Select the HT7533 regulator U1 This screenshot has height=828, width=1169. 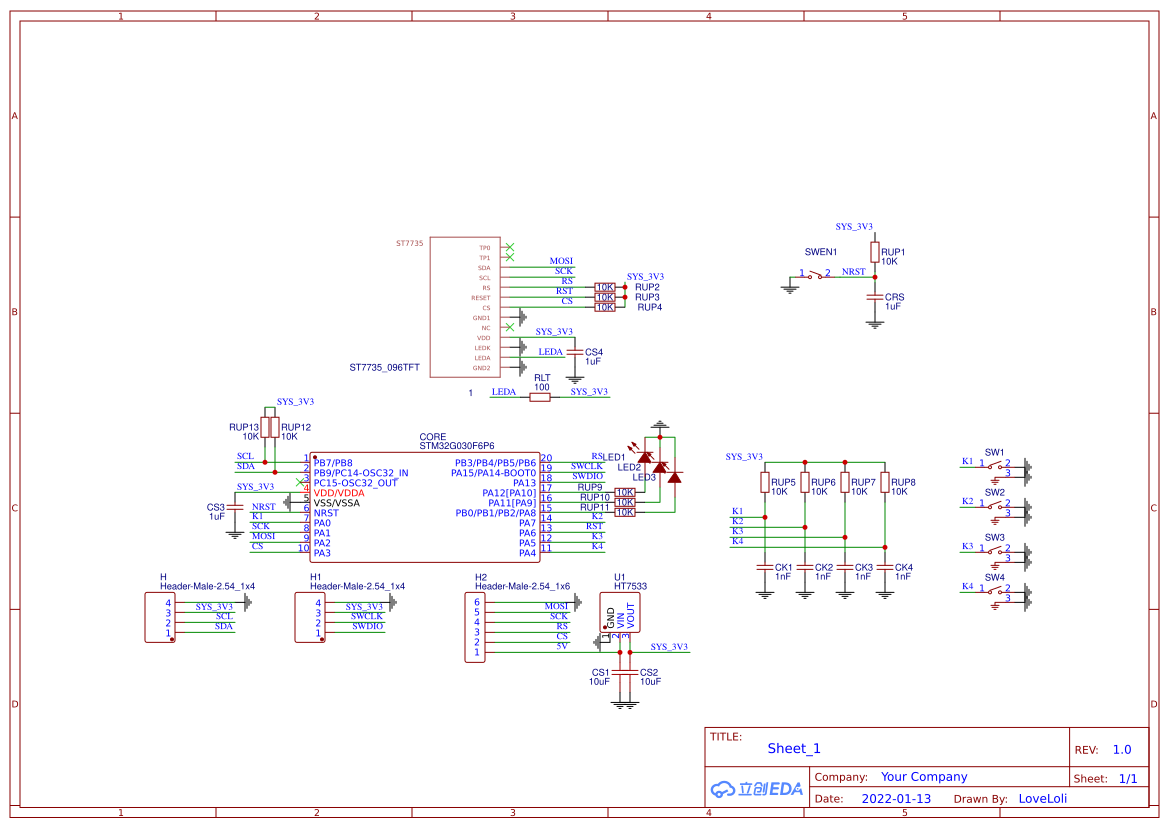click(620, 612)
